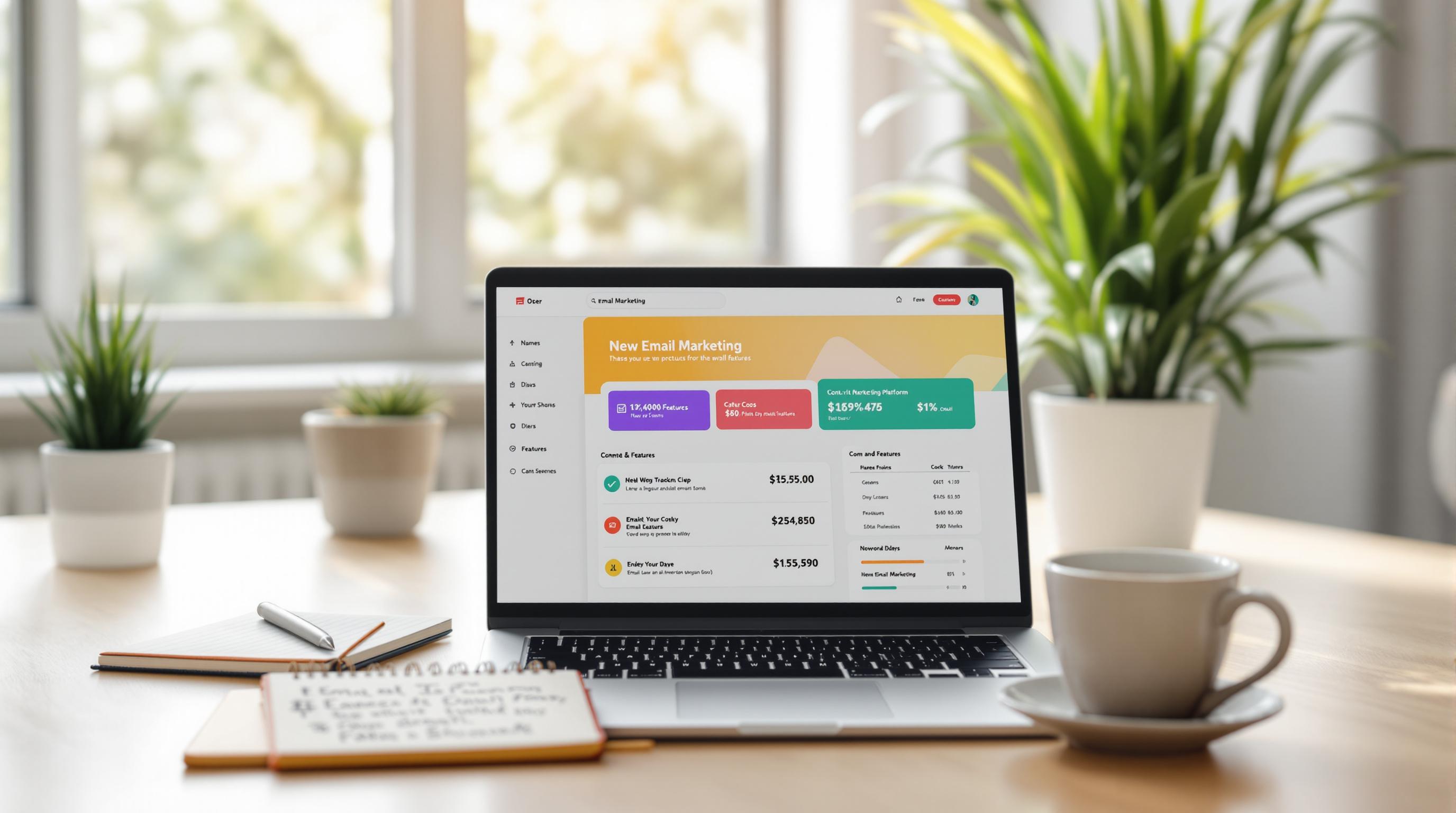Select the Casting sidebar icon

click(510, 363)
